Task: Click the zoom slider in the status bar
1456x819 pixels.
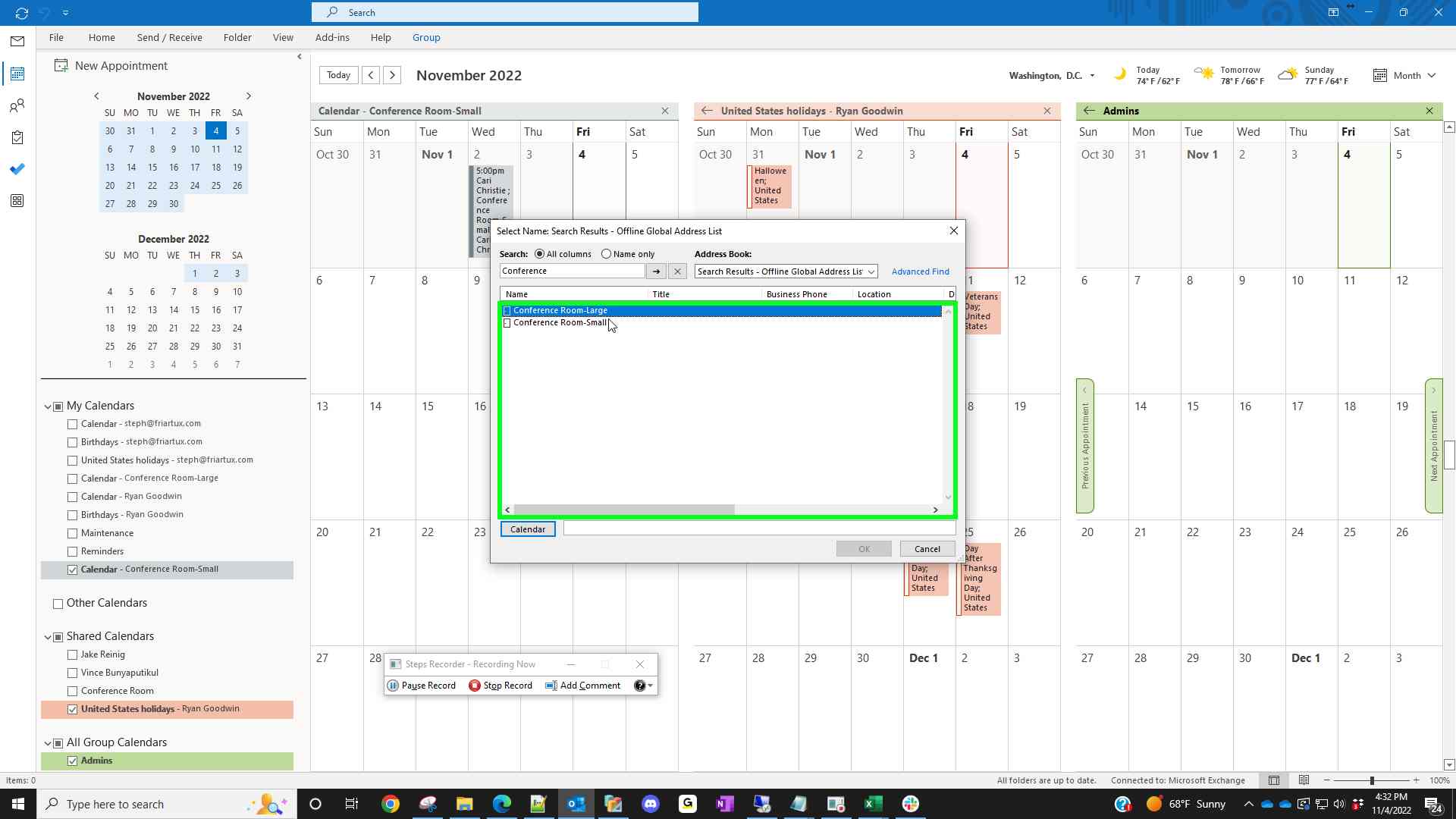Action: (1371, 780)
